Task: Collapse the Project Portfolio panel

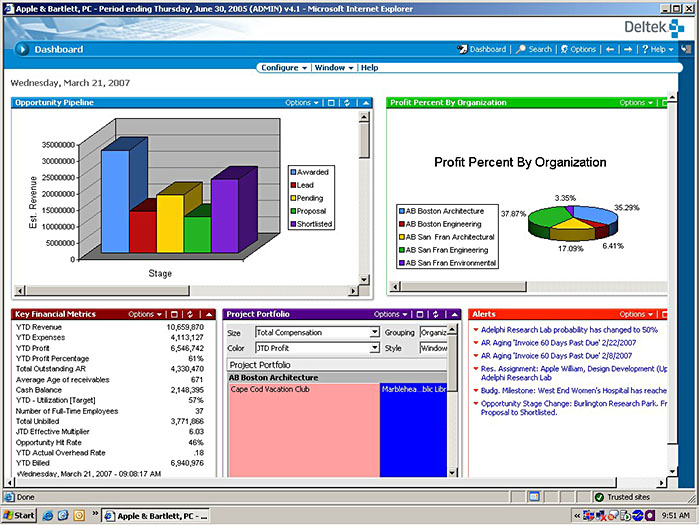Action: tap(454, 314)
